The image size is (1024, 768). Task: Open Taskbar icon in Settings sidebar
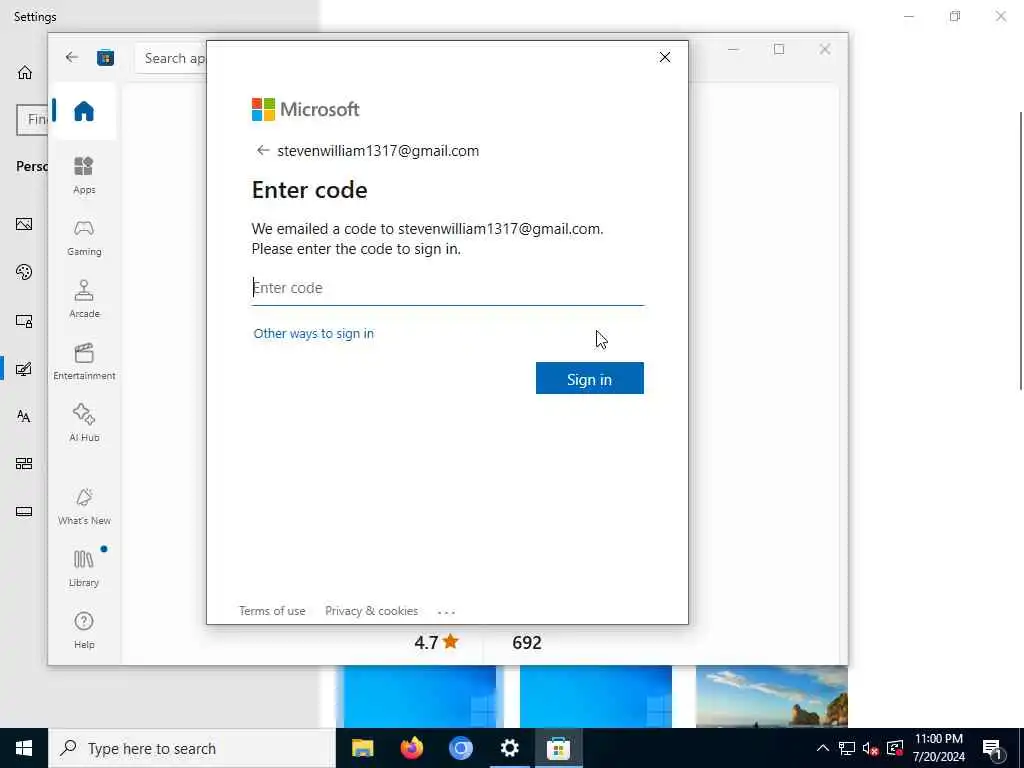click(x=24, y=511)
